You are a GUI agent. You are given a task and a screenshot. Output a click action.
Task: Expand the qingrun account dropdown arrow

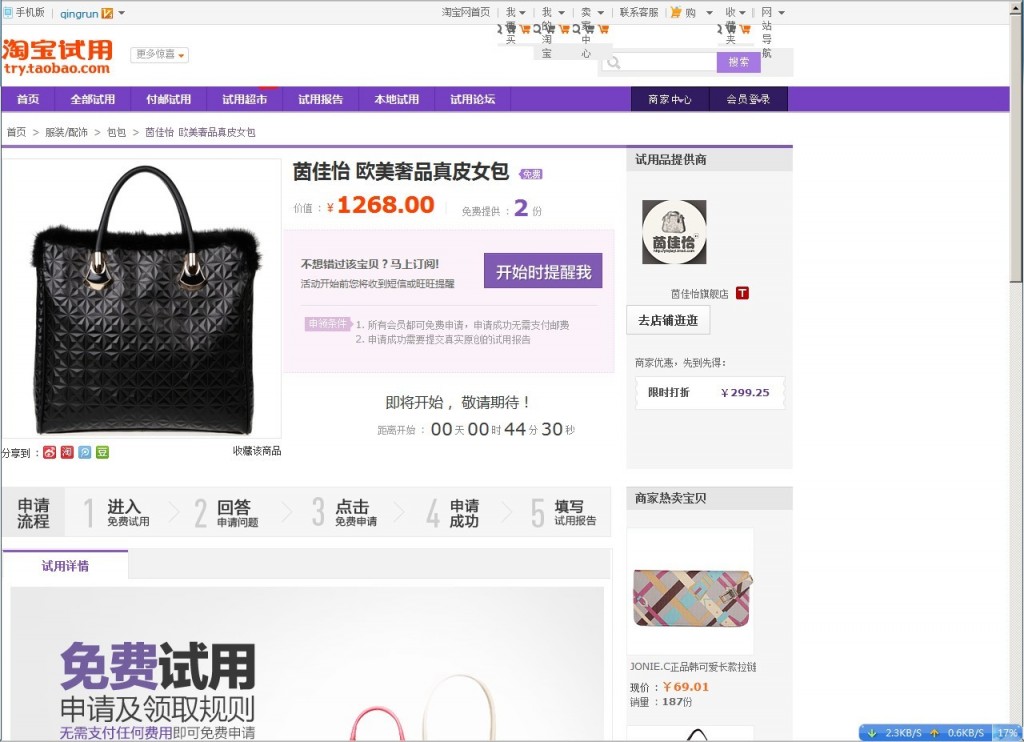click(121, 13)
